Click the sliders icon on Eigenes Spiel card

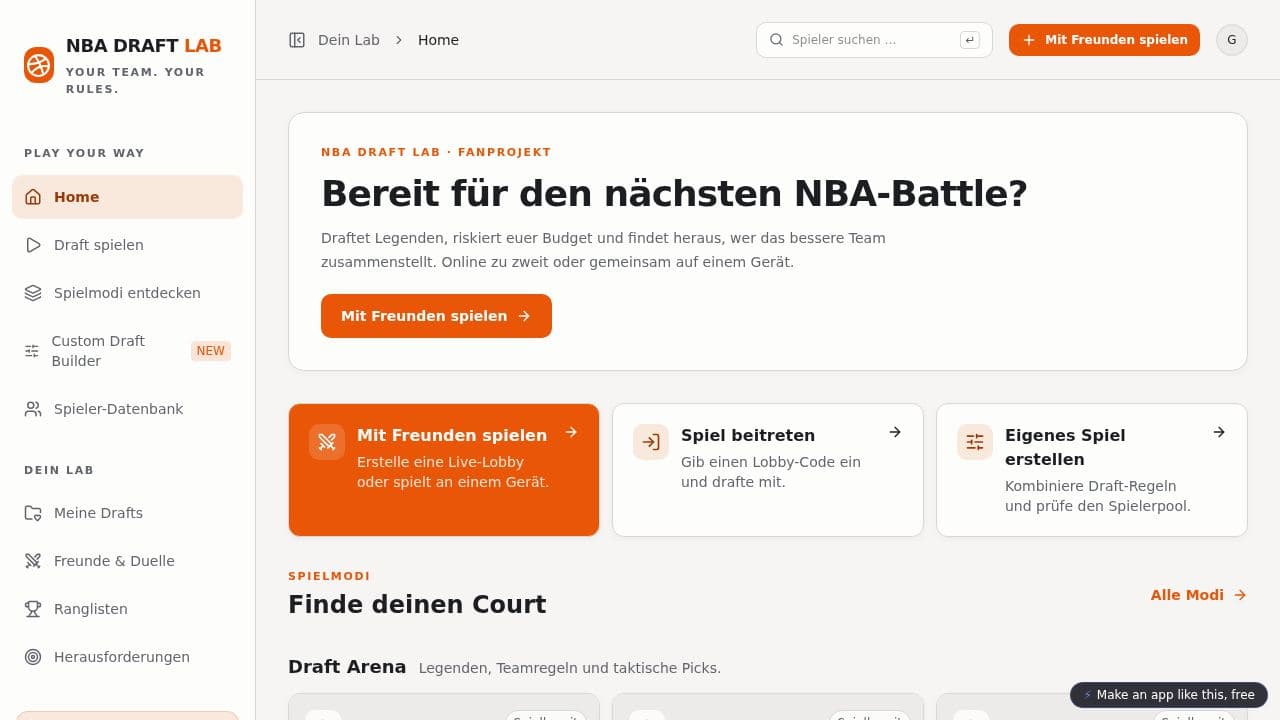(x=975, y=442)
